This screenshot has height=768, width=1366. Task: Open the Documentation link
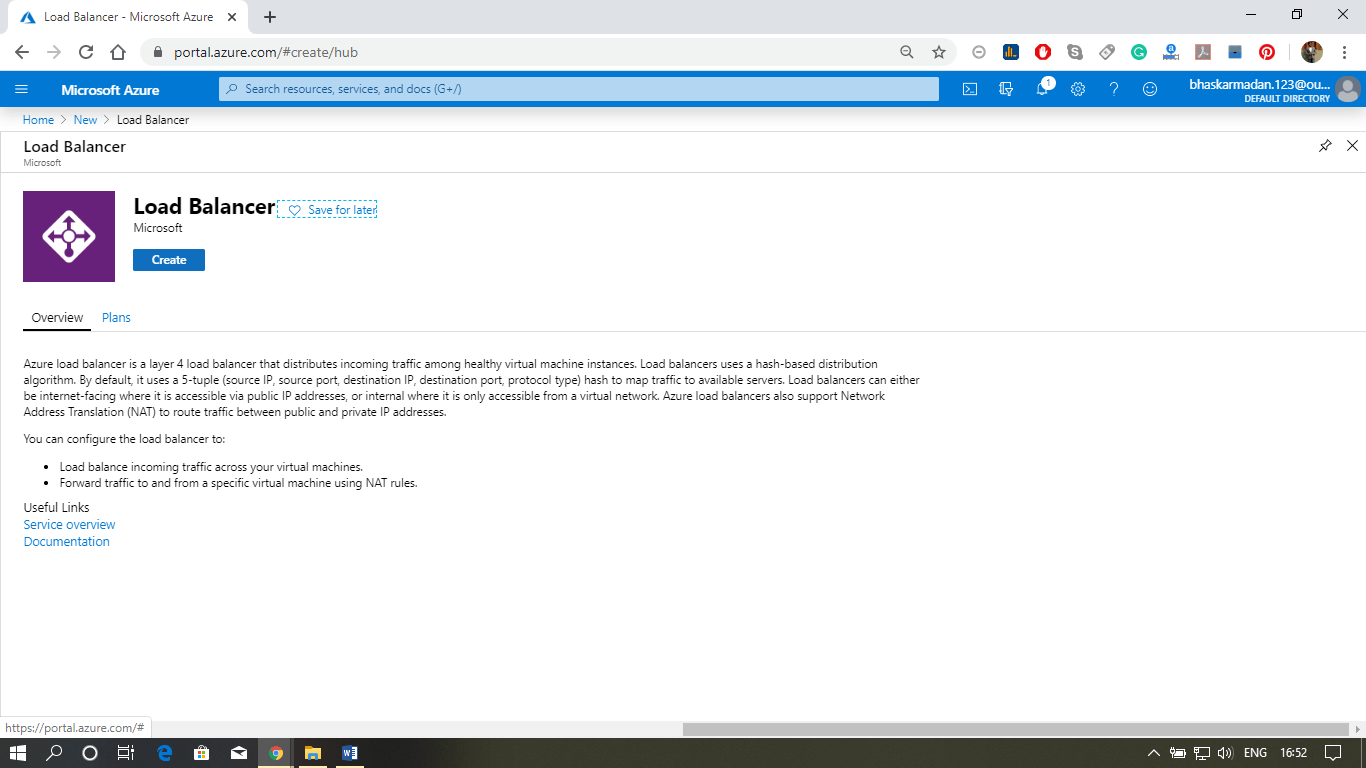[66, 542]
